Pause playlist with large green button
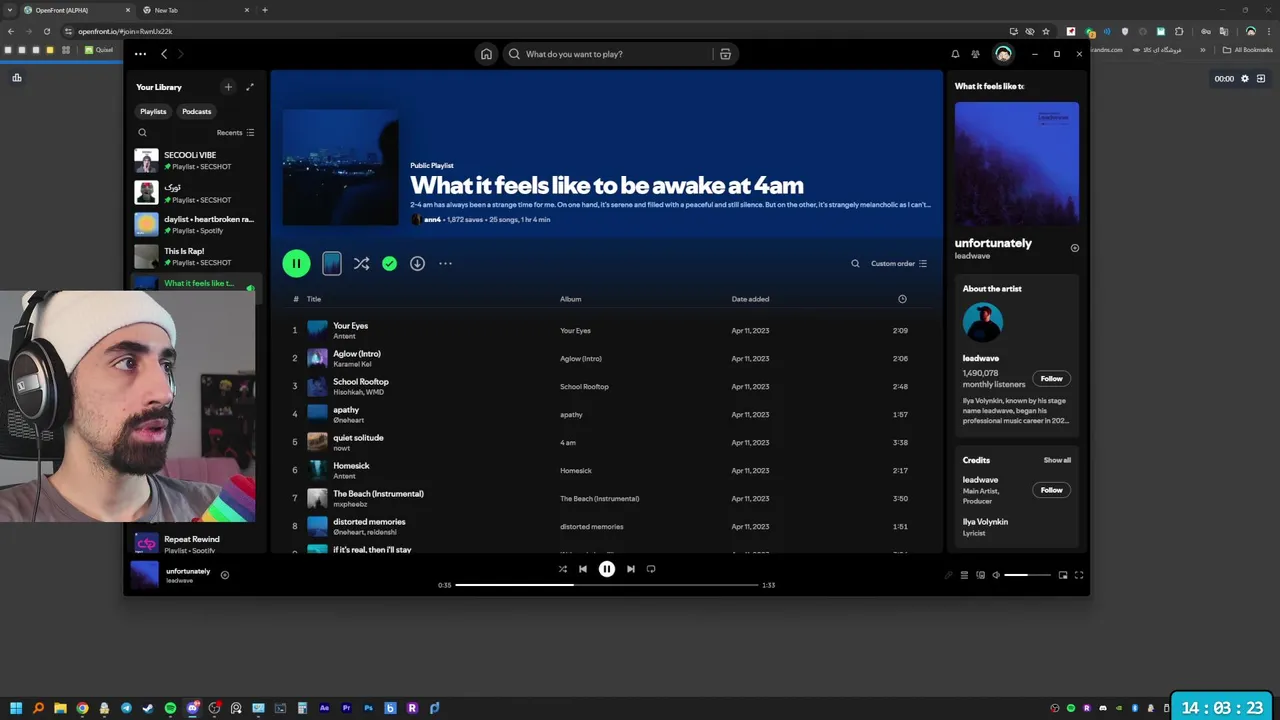This screenshot has width=1280, height=720. coord(296,263)
